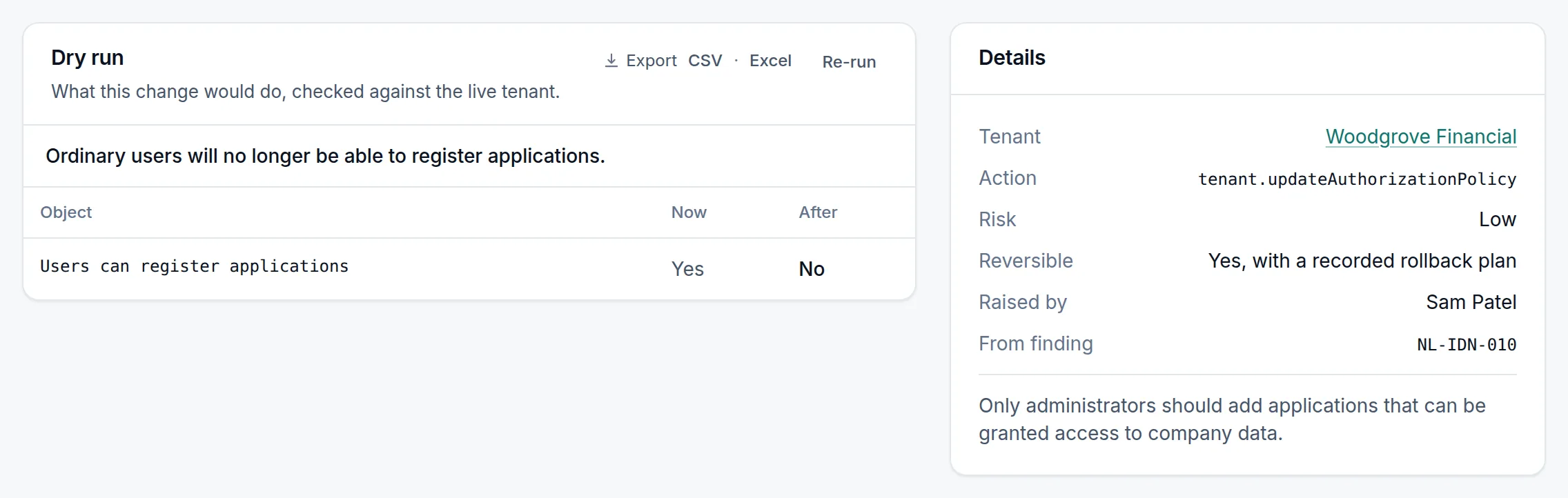Click the 'Risk' field label
This screenshot has height=498, width=1568.
coord(997,219)
